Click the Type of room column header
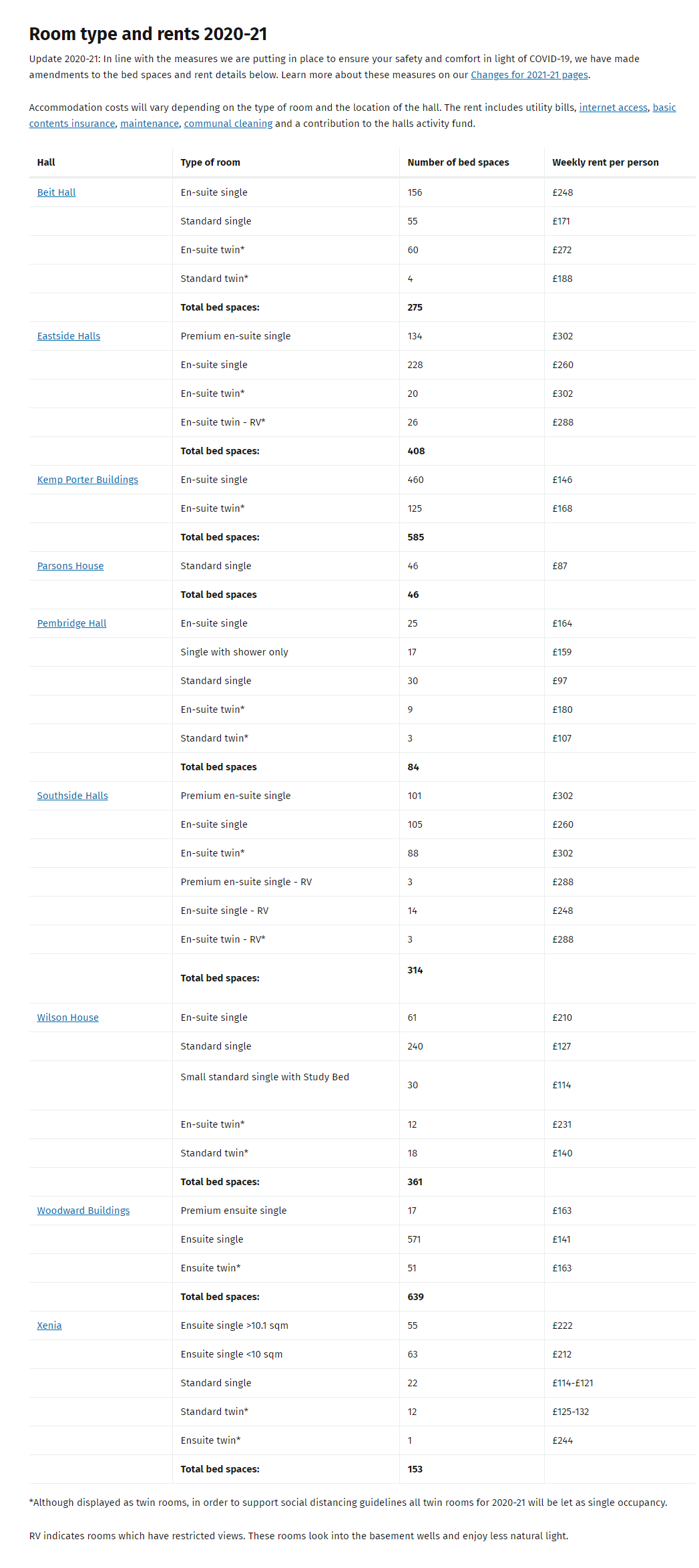The width and height of the screenshot is (699, 1568). pyautogui.click(x=210, y=162)
